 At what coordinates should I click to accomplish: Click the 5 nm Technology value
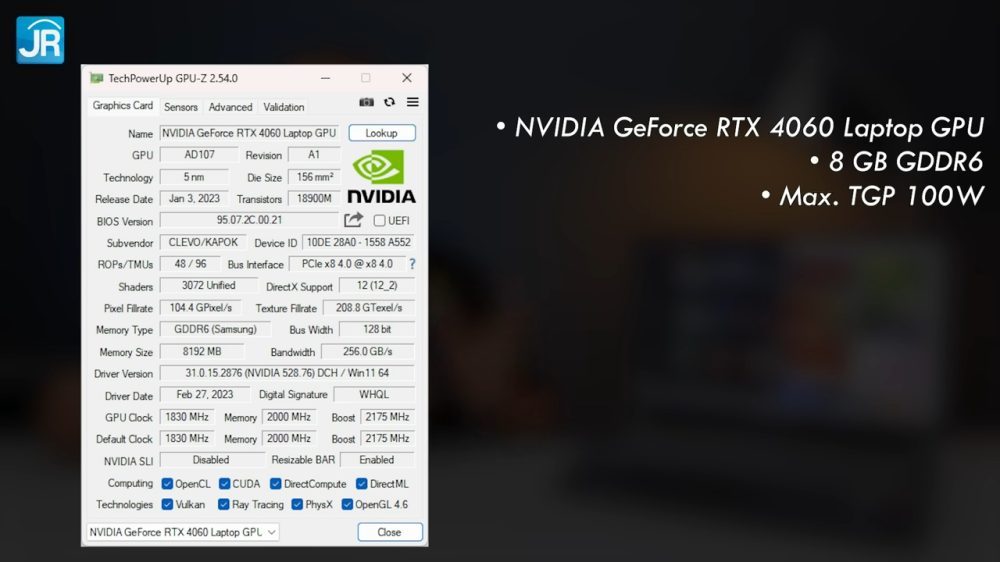194,177
